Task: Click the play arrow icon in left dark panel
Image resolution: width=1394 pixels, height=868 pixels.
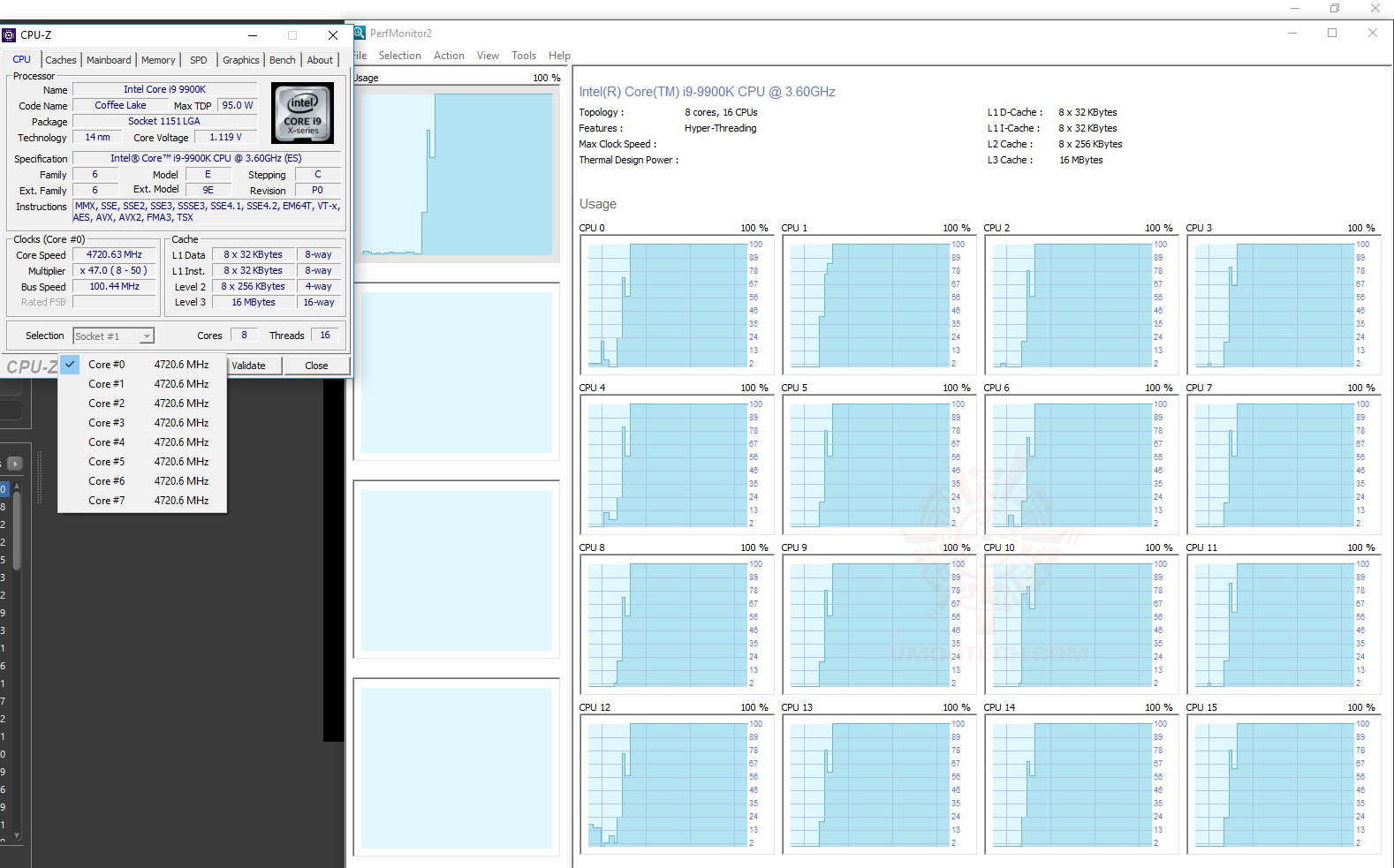Action: tap(15, 464)
